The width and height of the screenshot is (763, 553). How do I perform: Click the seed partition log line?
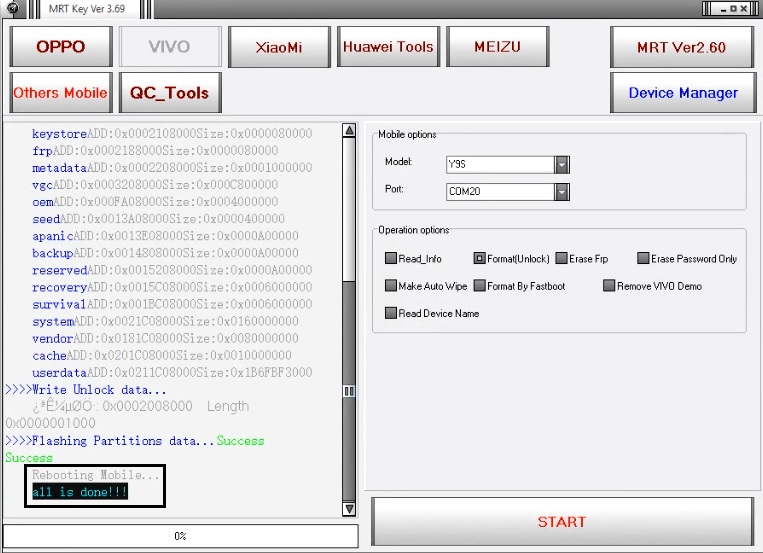(158, 219)
